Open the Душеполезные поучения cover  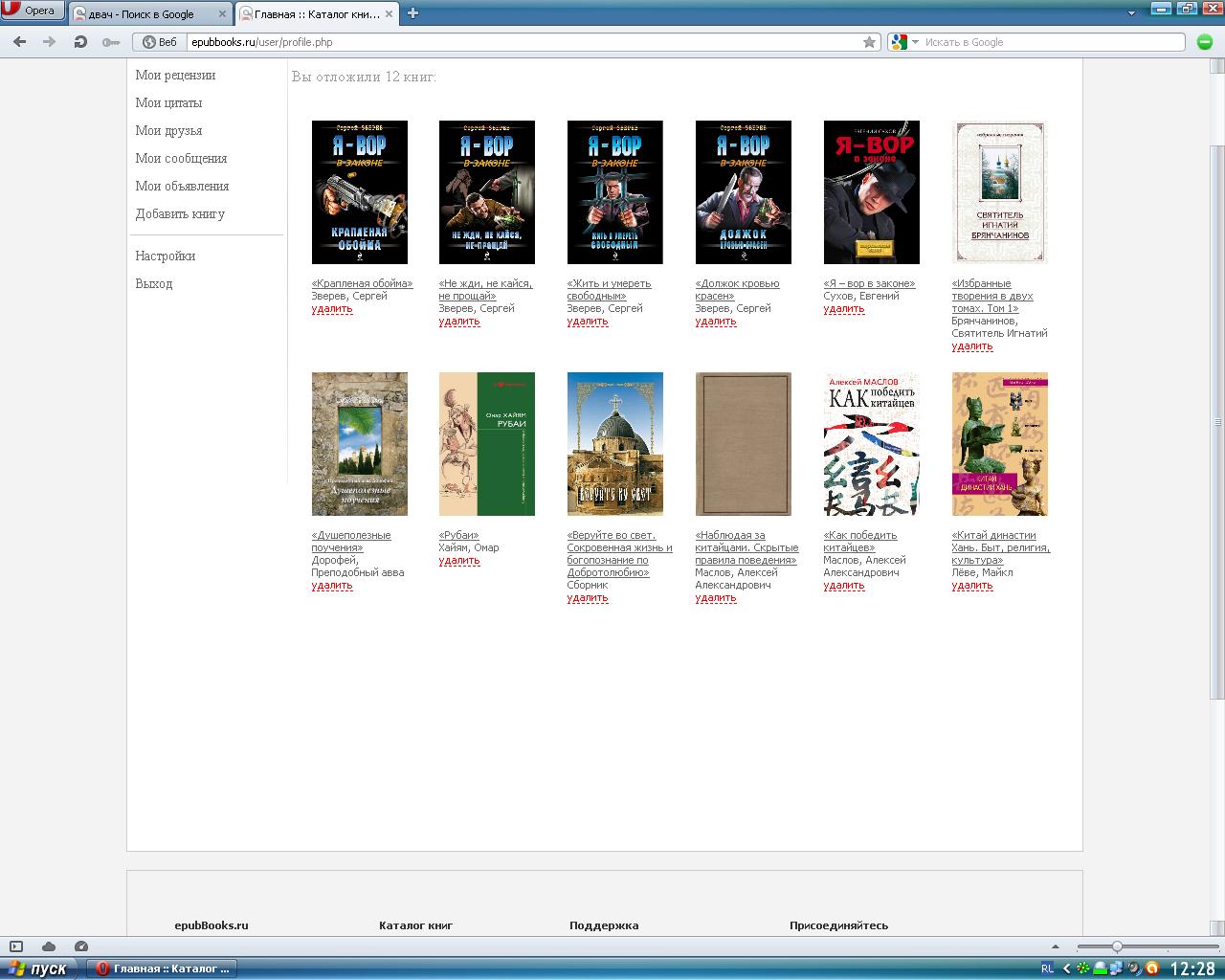pos(360,444)
